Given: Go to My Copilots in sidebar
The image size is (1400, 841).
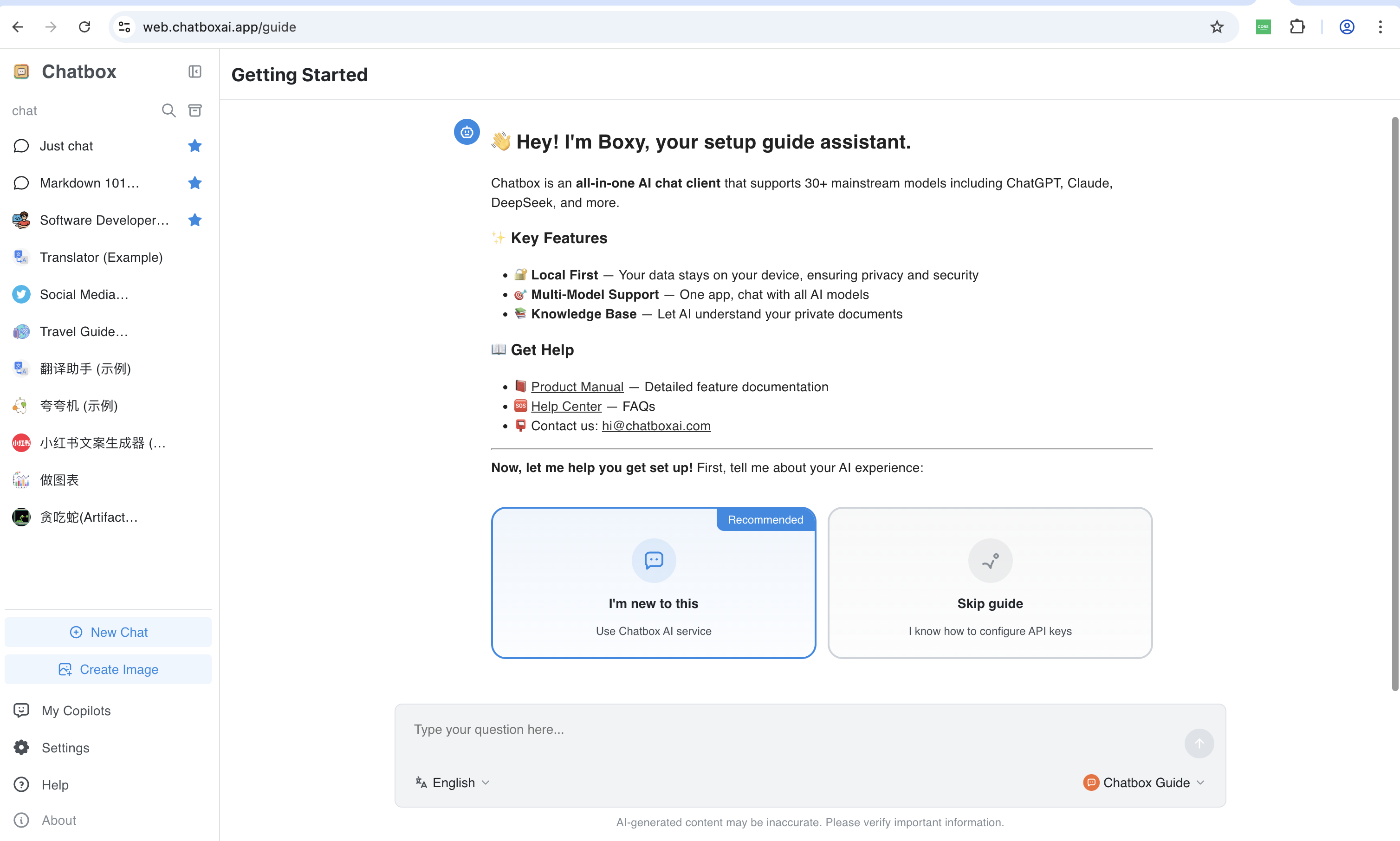Looking at the screenshot, I should click(76, 710).
